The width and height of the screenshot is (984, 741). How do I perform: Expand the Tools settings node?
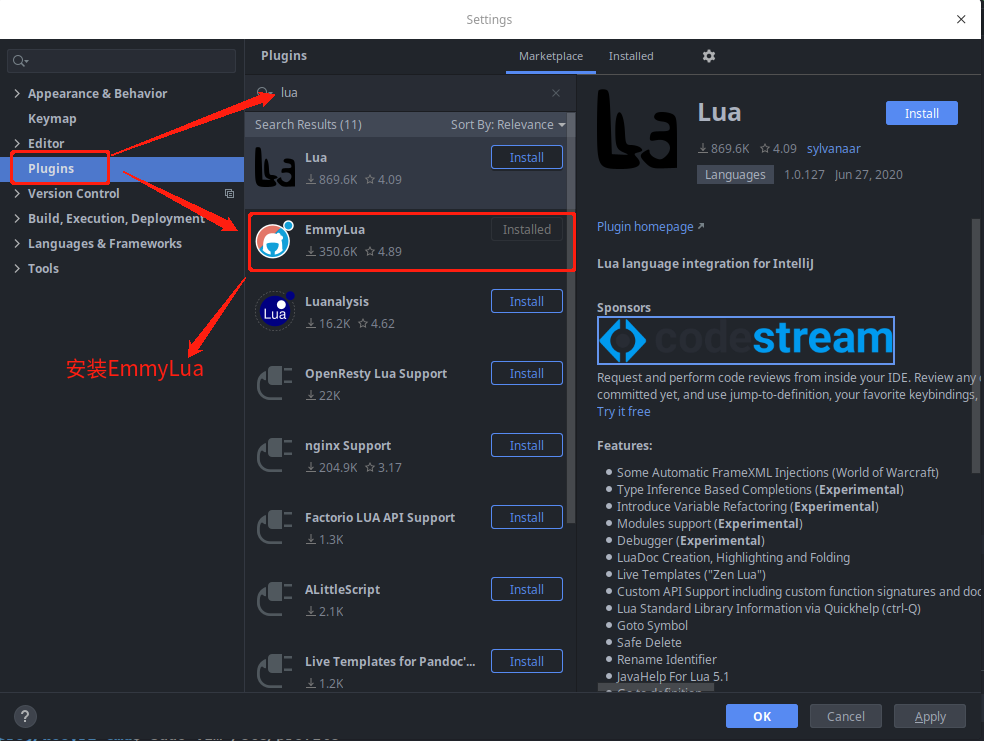point(17,269)
